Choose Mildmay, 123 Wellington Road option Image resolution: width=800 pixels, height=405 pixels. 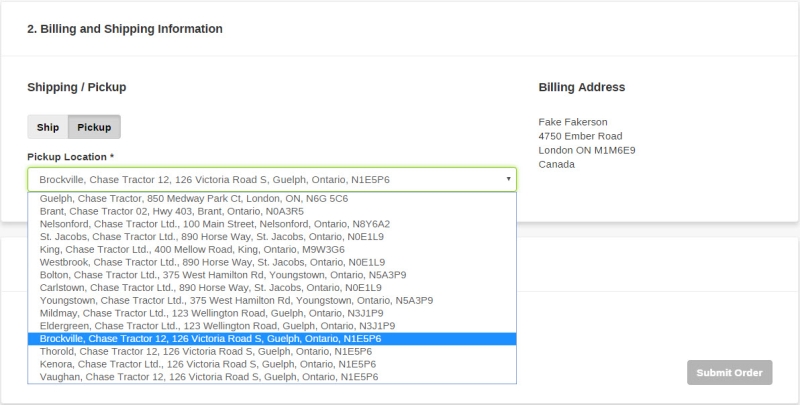[x=272, y=313]
